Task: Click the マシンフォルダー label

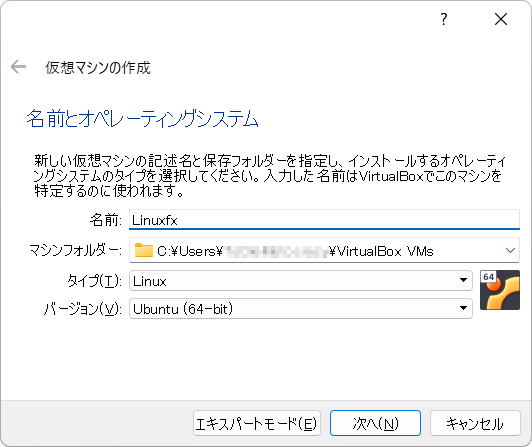Action: pos(75,250)
